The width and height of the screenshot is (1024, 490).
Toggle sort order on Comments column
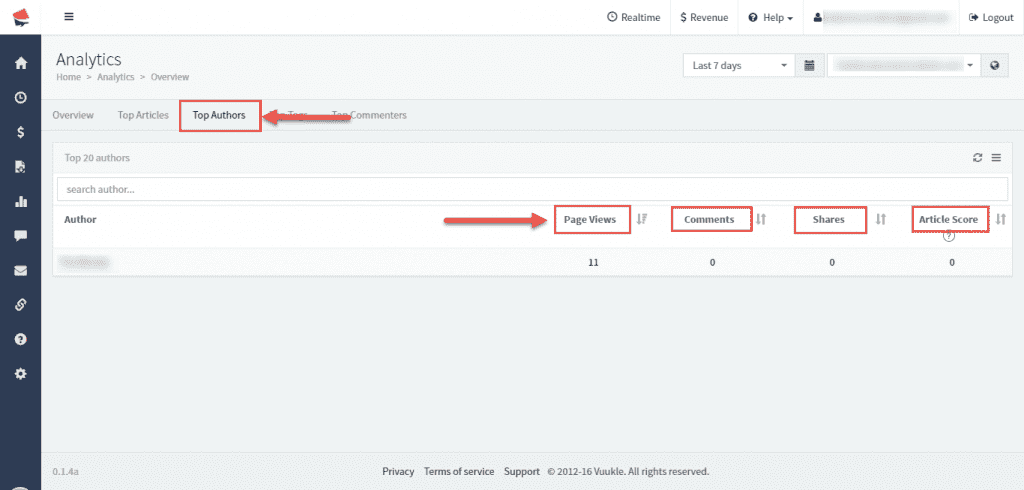coord(761,219)
